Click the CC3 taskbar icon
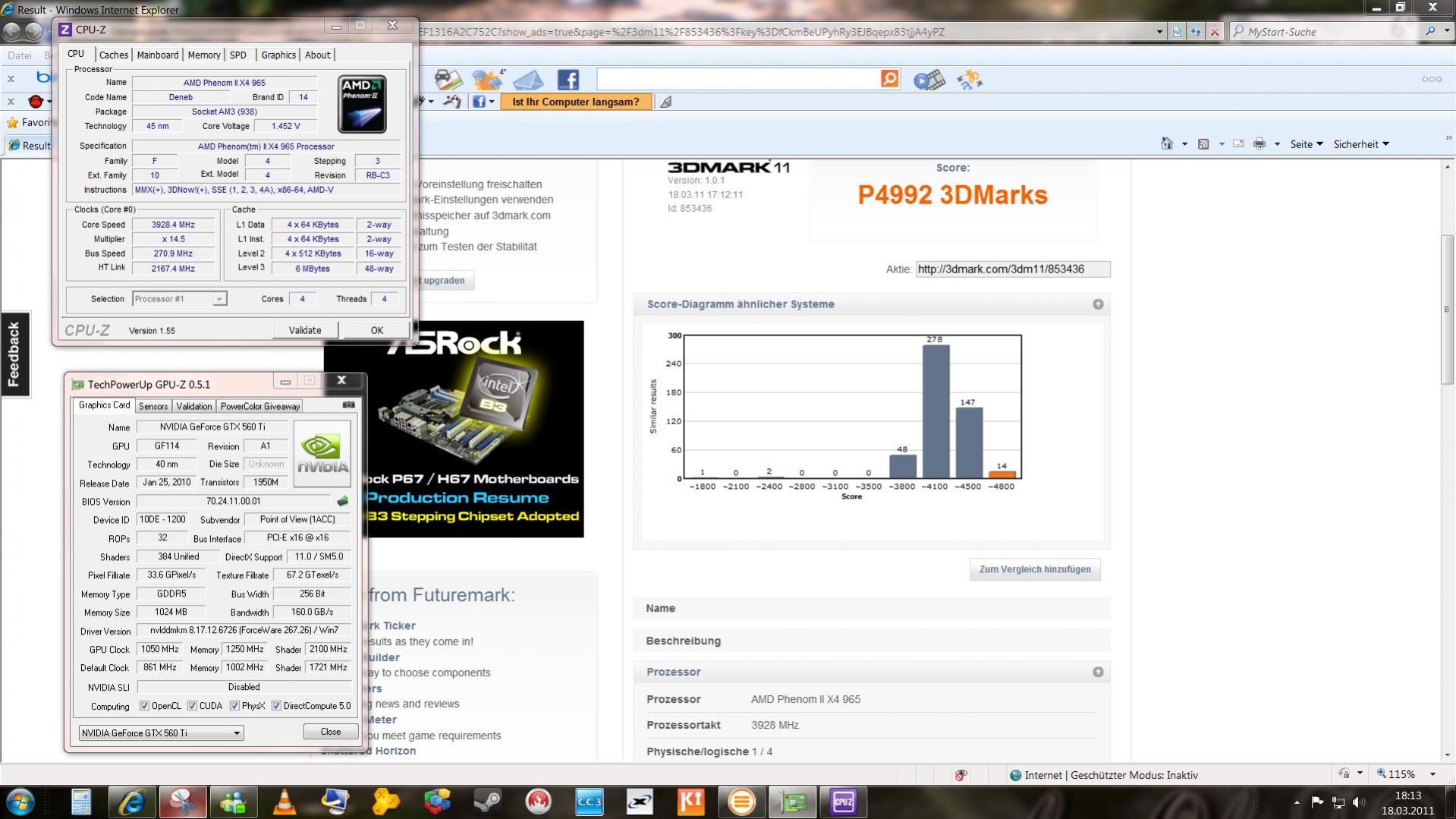The height and width of the screenshot is (819, 1456). point(589,802)
